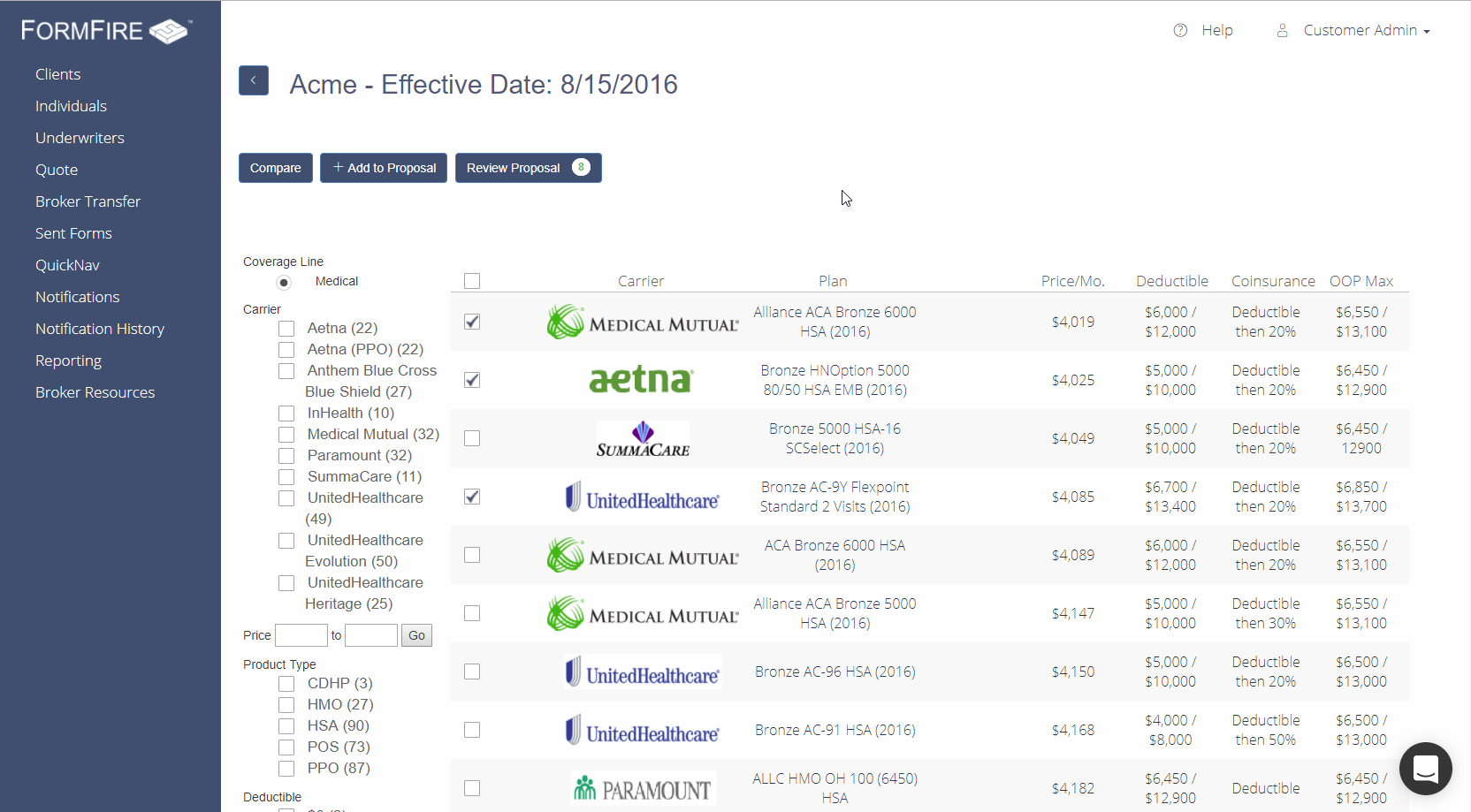Filter by InHealth (10) carrier
The height and width of the screenshot is (812, 1471).
(x=286, y=414)
